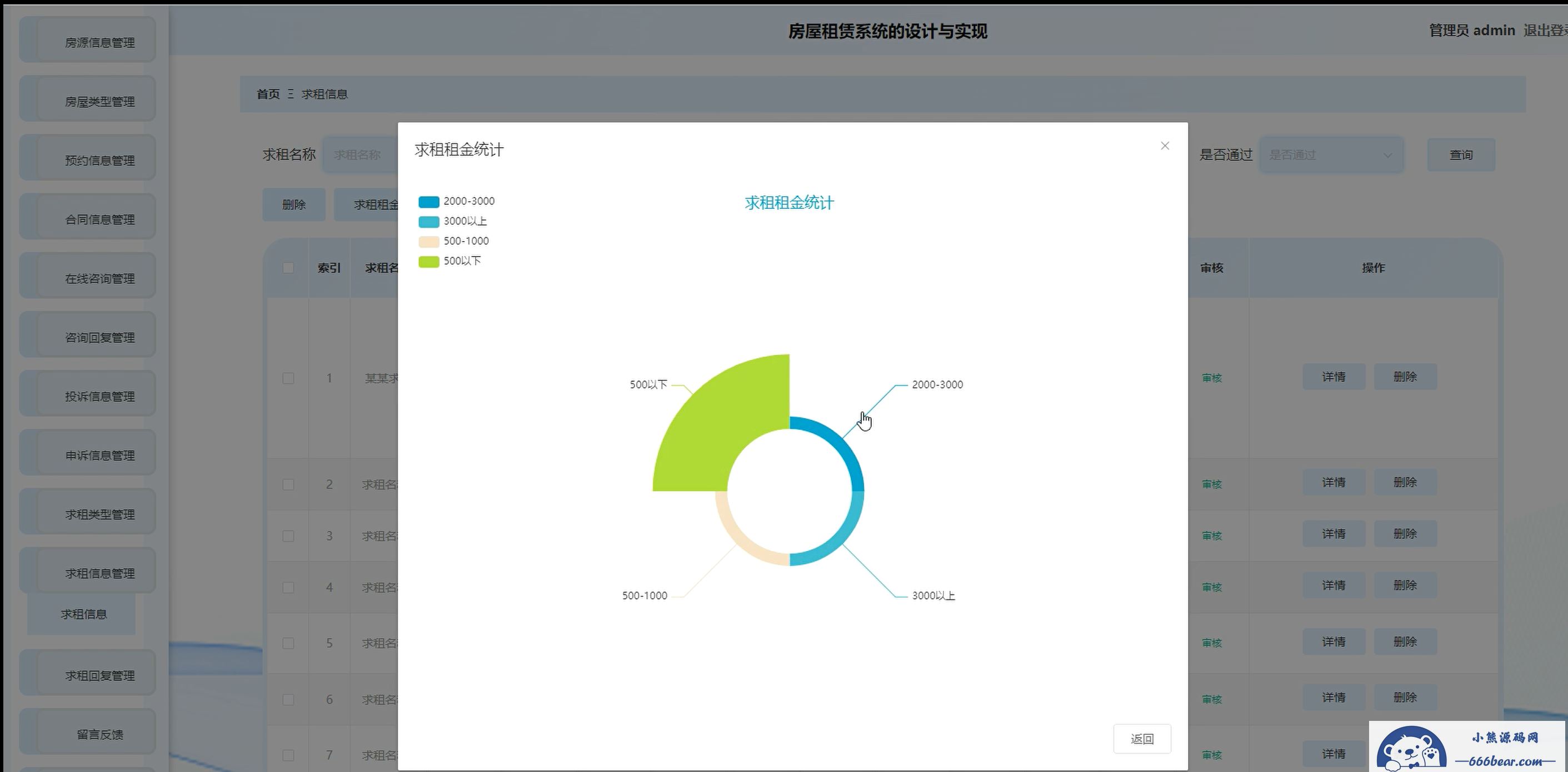Image resolution: width=1568 pixels, height=772 pixels.
Task: Open 在线咨询管理 sidebar menu
Action: pyautogui.click(x=88, y=276)
